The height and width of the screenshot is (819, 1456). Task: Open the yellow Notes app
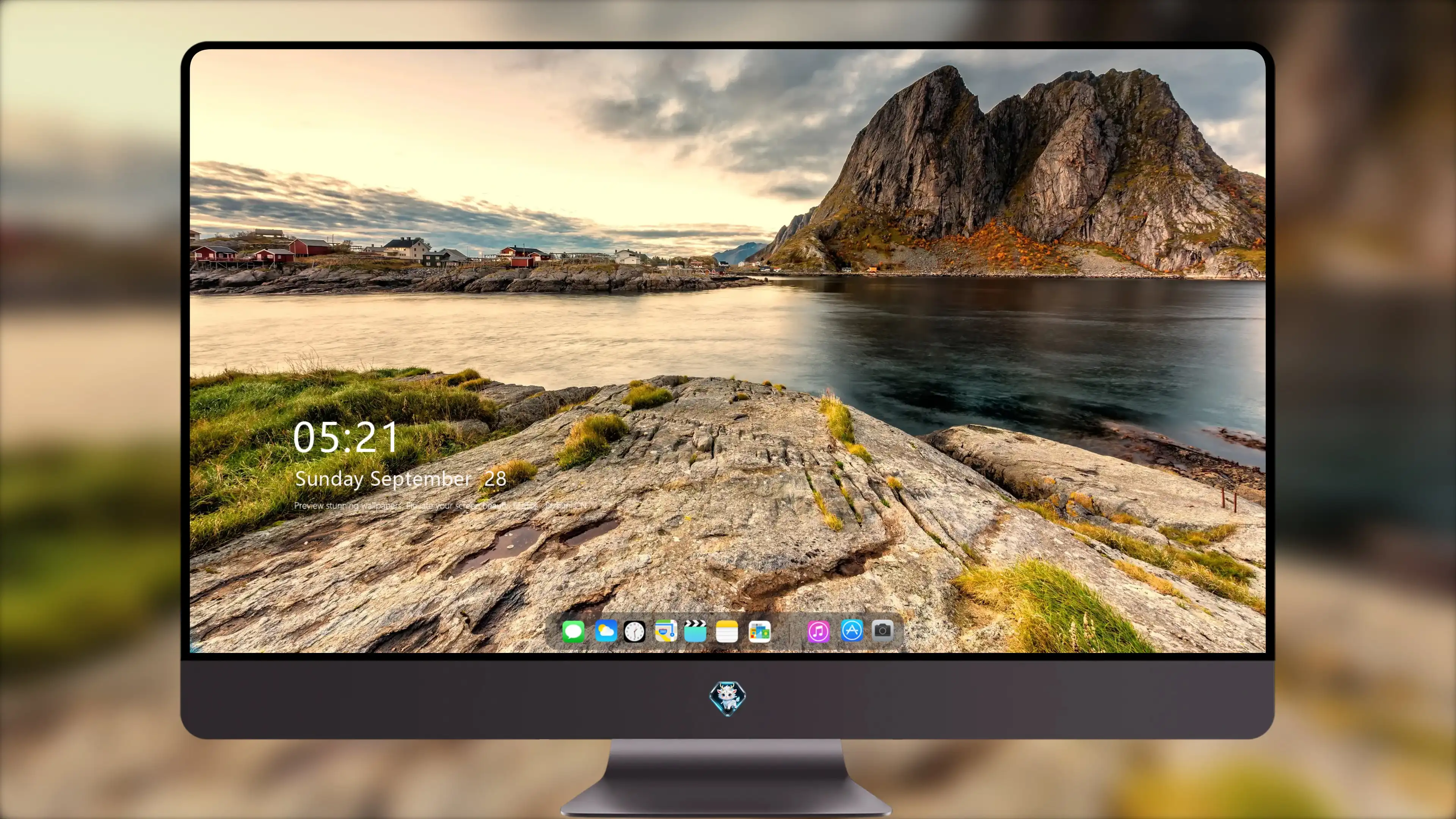coord(727,631)
